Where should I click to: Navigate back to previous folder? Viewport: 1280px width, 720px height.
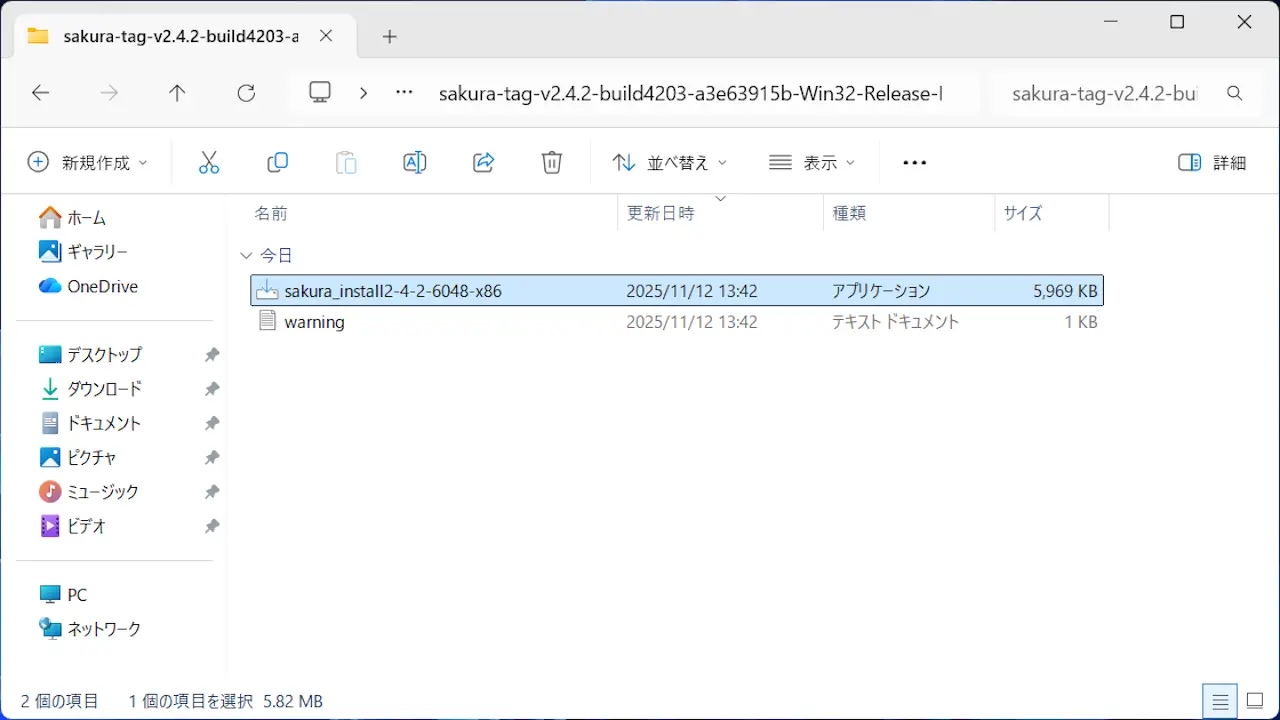(x=40, y=93)
